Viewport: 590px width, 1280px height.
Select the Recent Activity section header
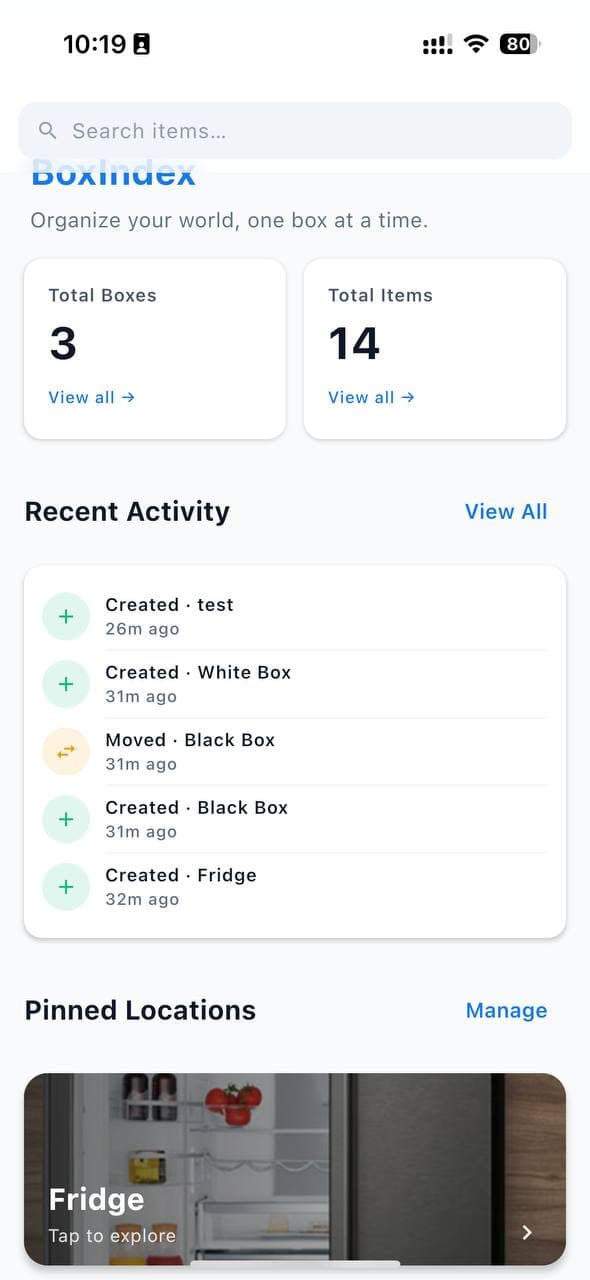[127, 511]
